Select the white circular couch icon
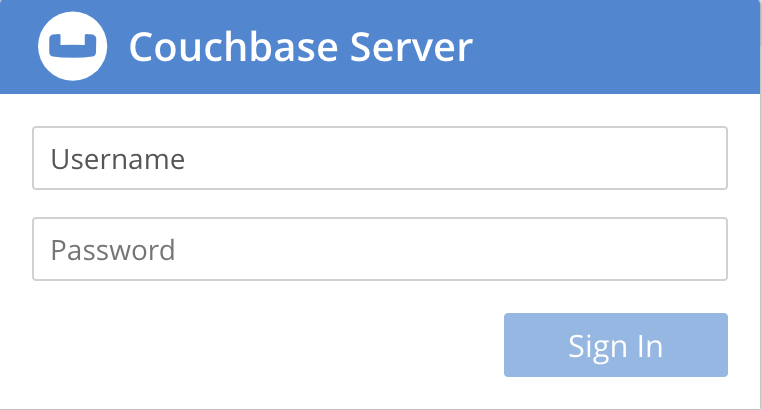 click(72, 47)
